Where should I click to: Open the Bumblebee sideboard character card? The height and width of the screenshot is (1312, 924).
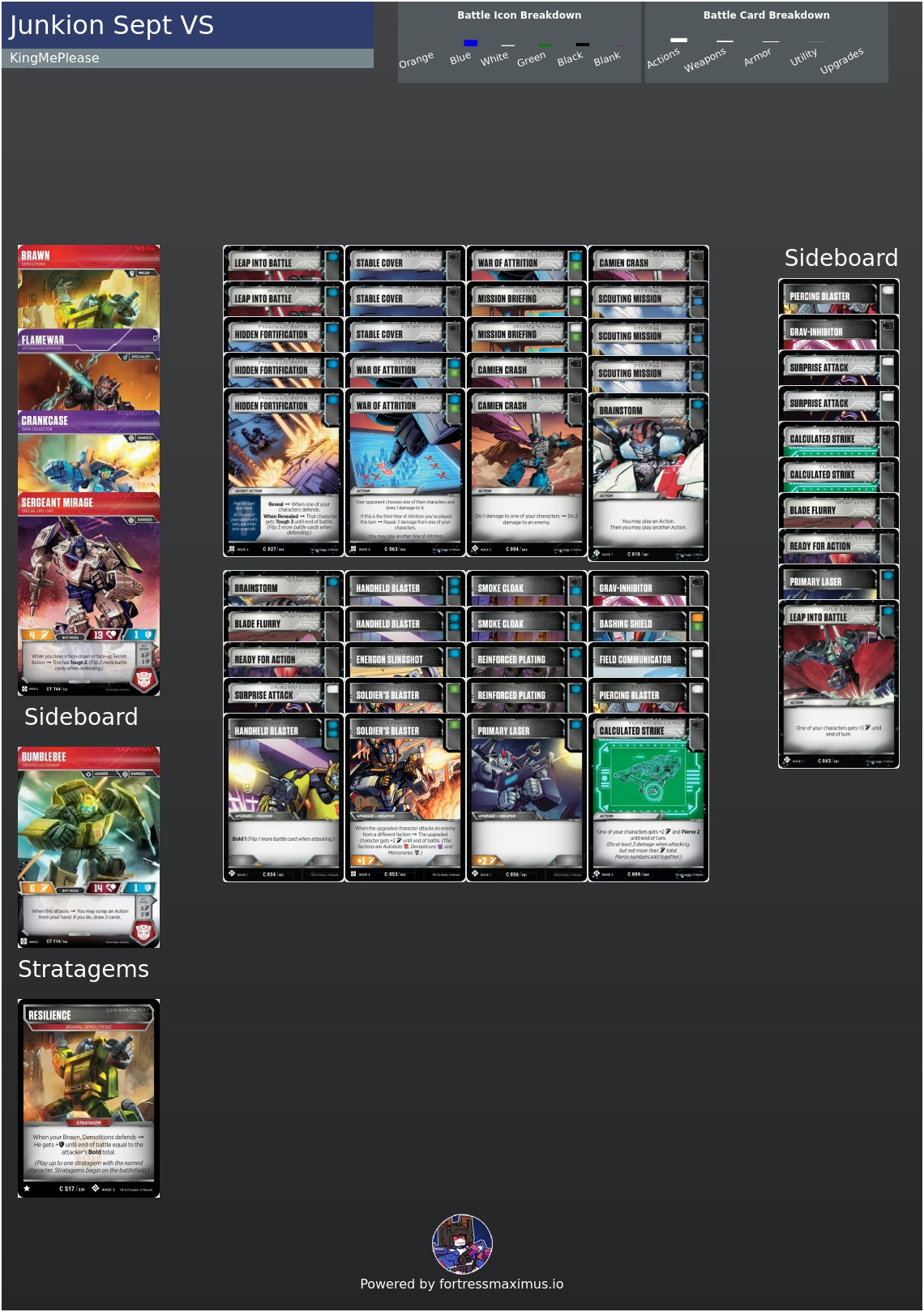89,847
